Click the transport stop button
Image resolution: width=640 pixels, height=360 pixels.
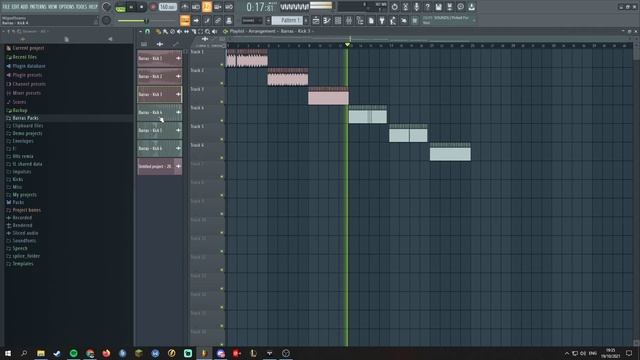click(142, 7)
